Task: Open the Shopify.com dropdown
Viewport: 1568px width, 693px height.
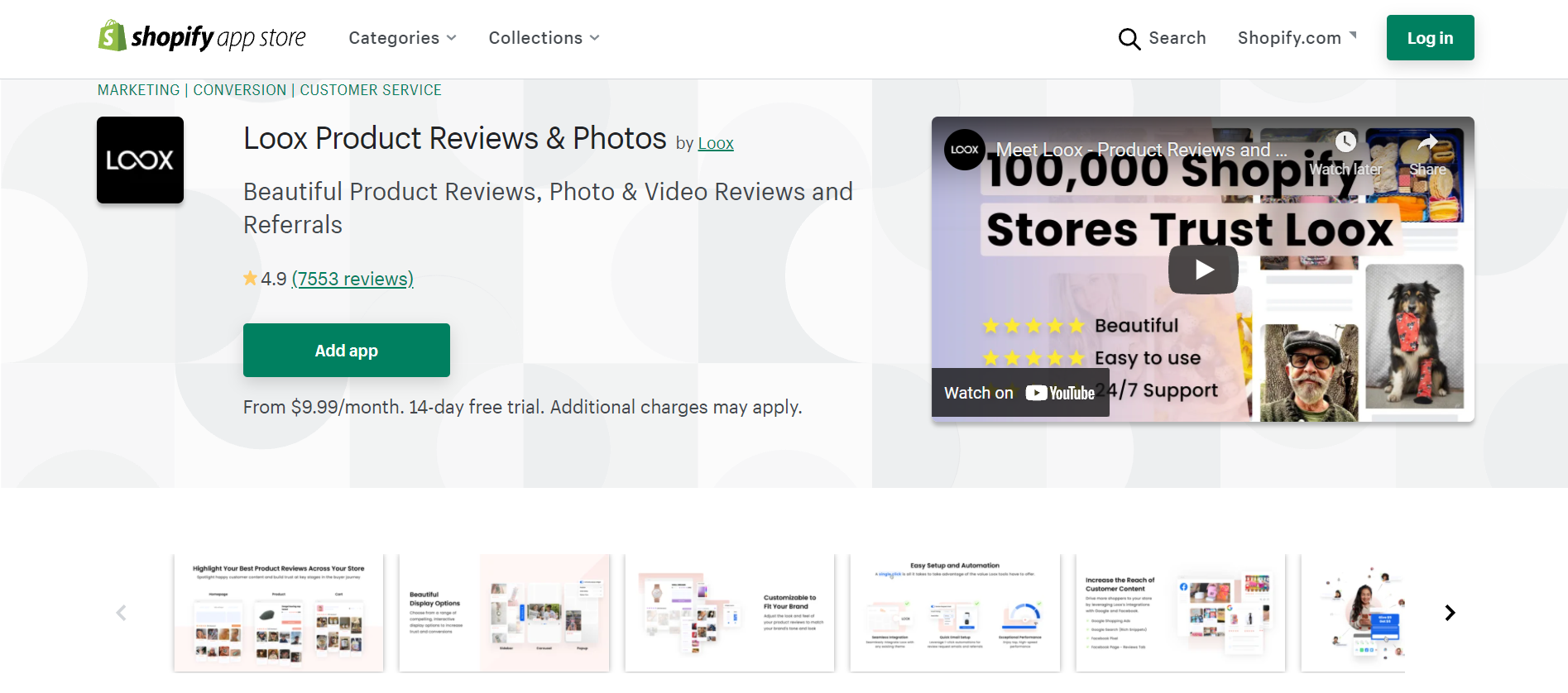Action: tap(1297, 38)
